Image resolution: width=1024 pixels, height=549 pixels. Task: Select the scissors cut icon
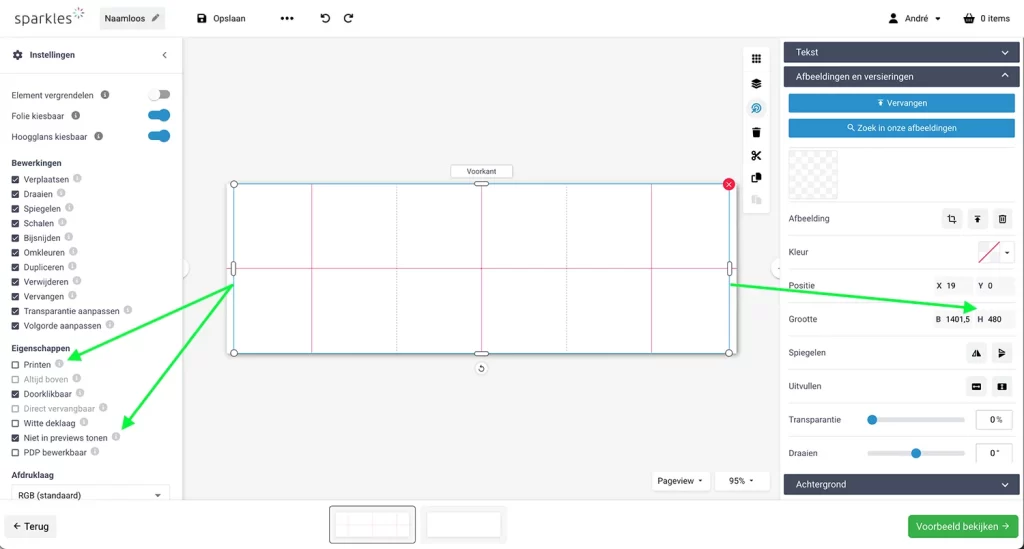756,156
